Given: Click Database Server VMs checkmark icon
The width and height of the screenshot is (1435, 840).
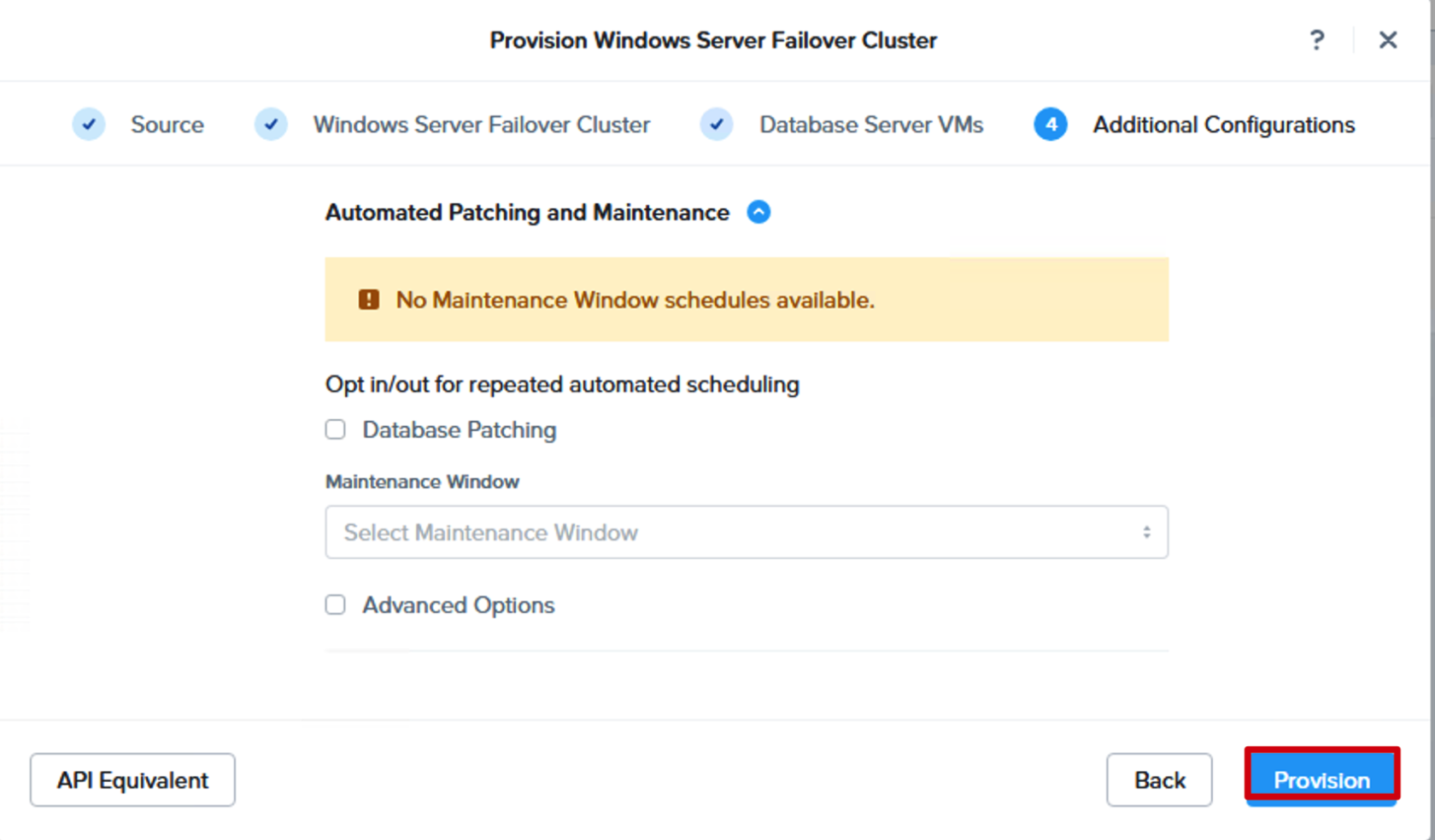Looking at the screenshot, I should click(x=717, y=125).
